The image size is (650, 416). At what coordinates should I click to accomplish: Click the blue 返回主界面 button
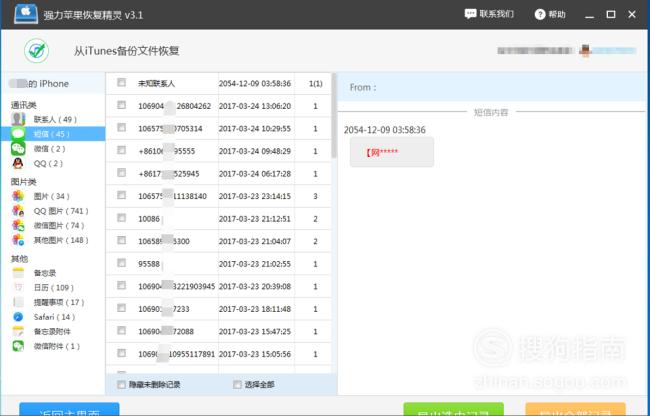click(x=69, y=409)
